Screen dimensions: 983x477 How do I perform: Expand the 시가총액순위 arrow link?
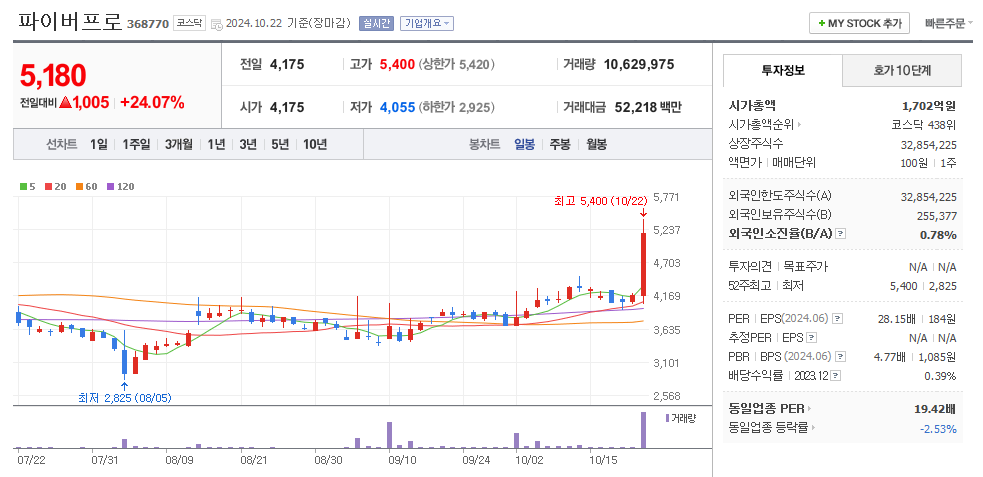coord(799,125)
